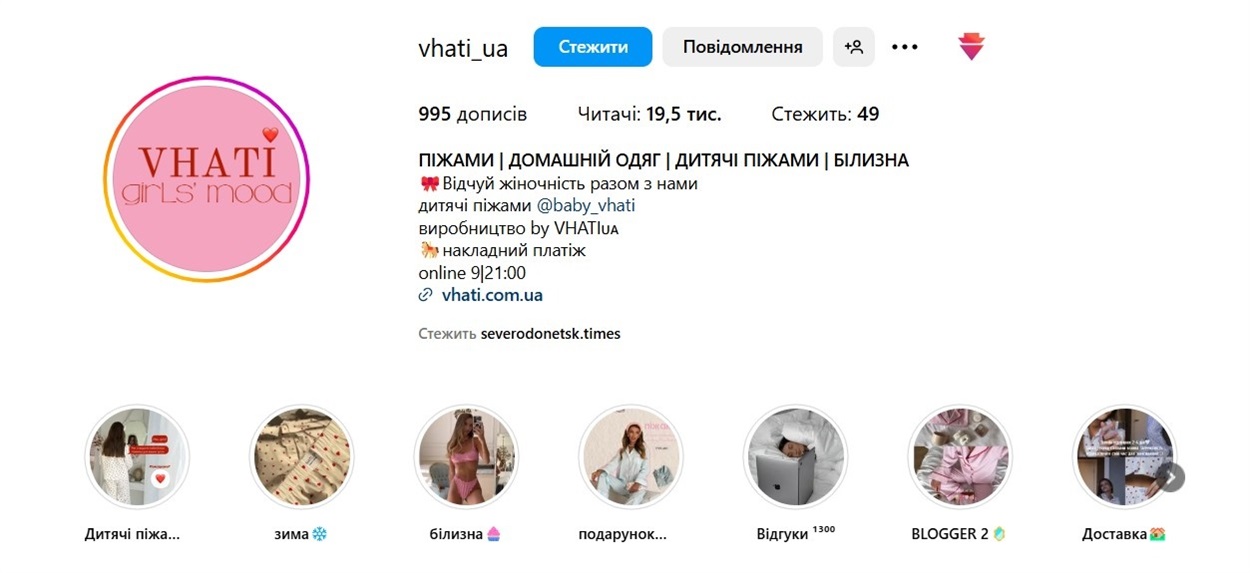
Task: Open severodonetsk.times mutual follower link
Action: [x=551, y=334]
